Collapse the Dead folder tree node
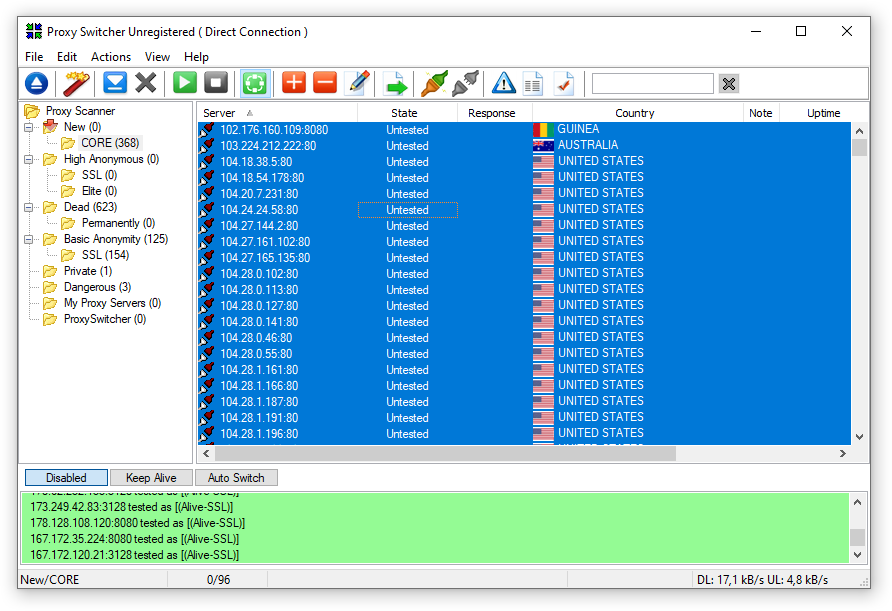Viewport: 892px width, 611px height. click(31, 207)
